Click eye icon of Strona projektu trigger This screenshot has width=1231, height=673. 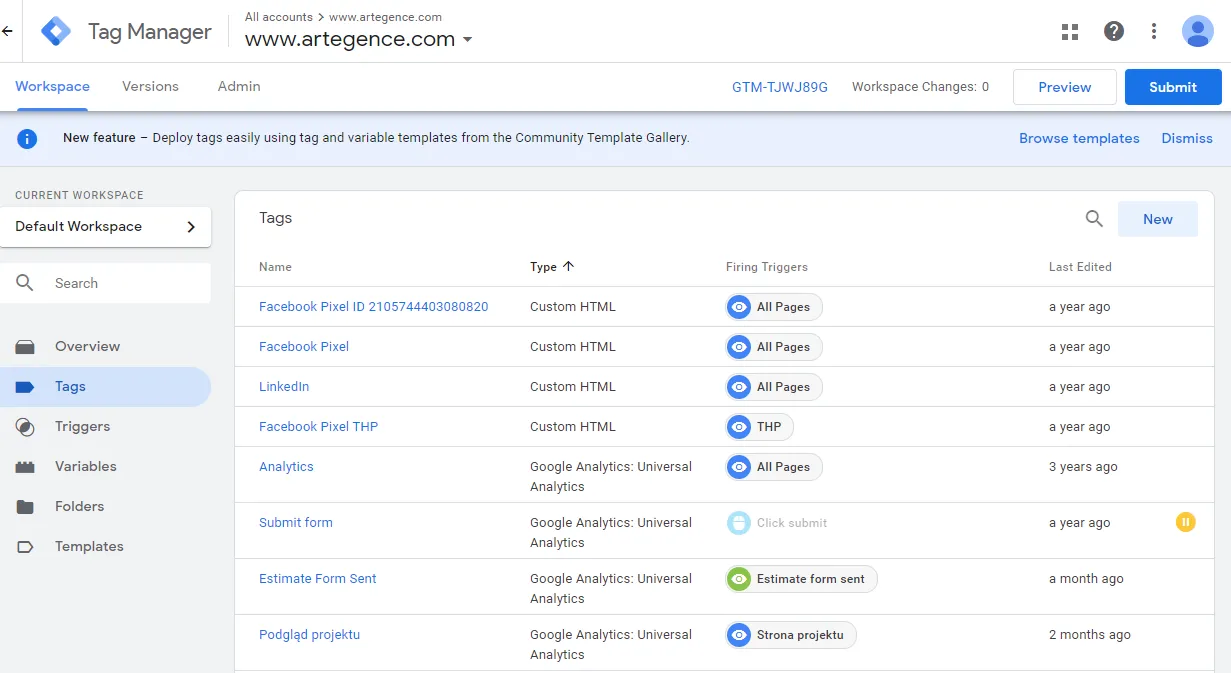click(x=739, y=635)
